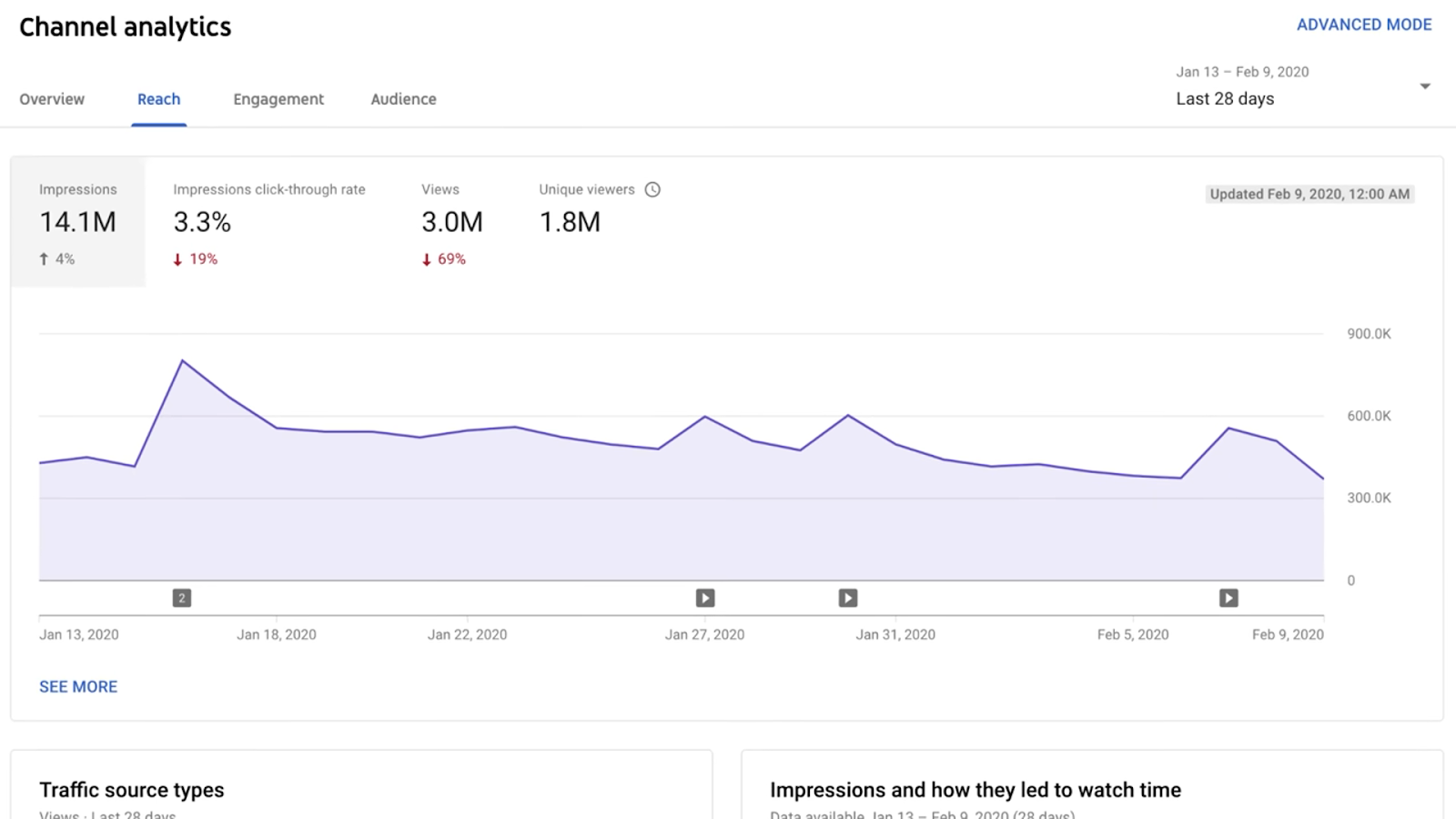Click the 1.8M unique viewers value
Viewport: 1456px width, 819px height.
point(570,222)
